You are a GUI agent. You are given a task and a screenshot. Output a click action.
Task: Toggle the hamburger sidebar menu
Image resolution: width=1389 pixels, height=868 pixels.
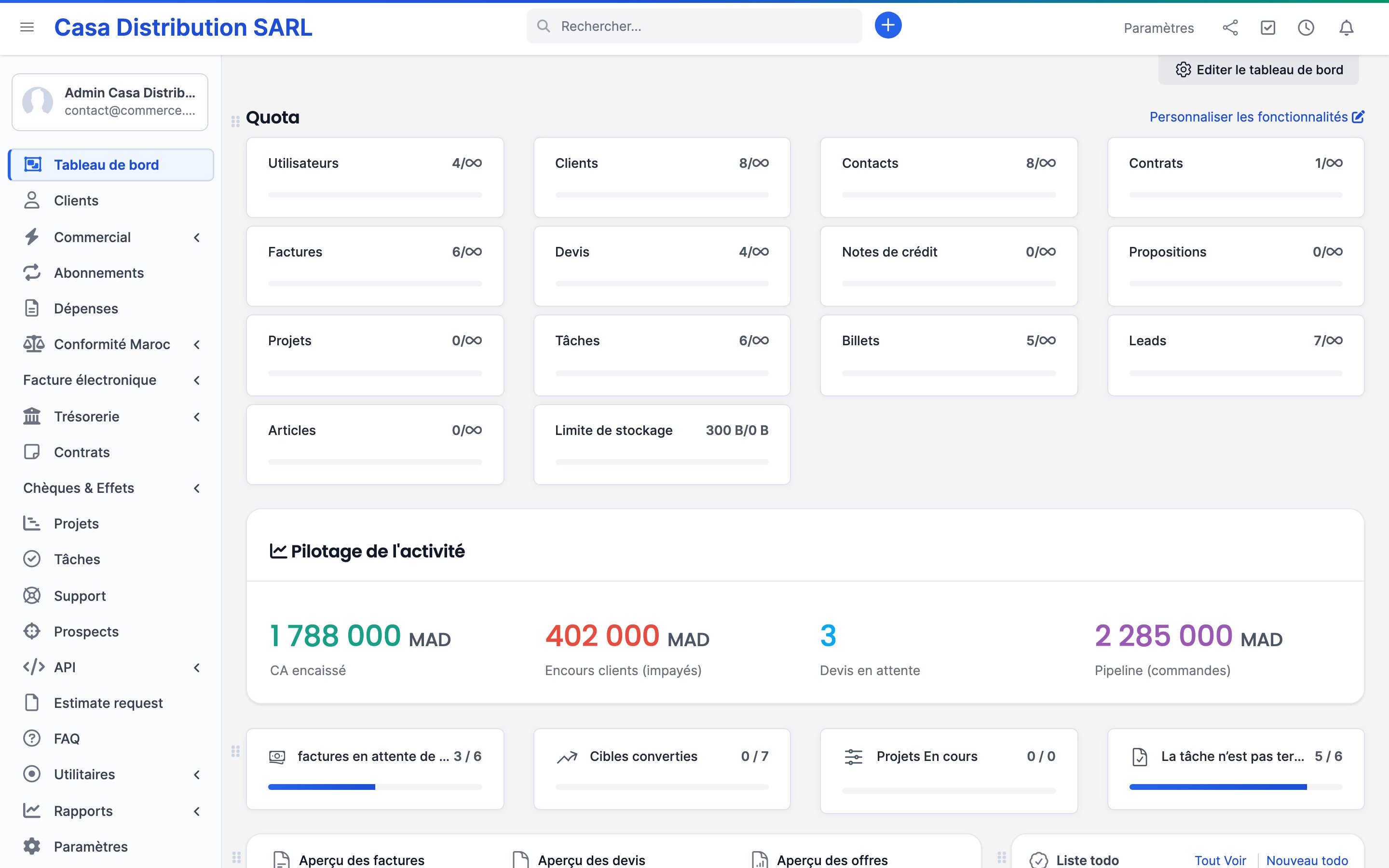tap(27, 27)
